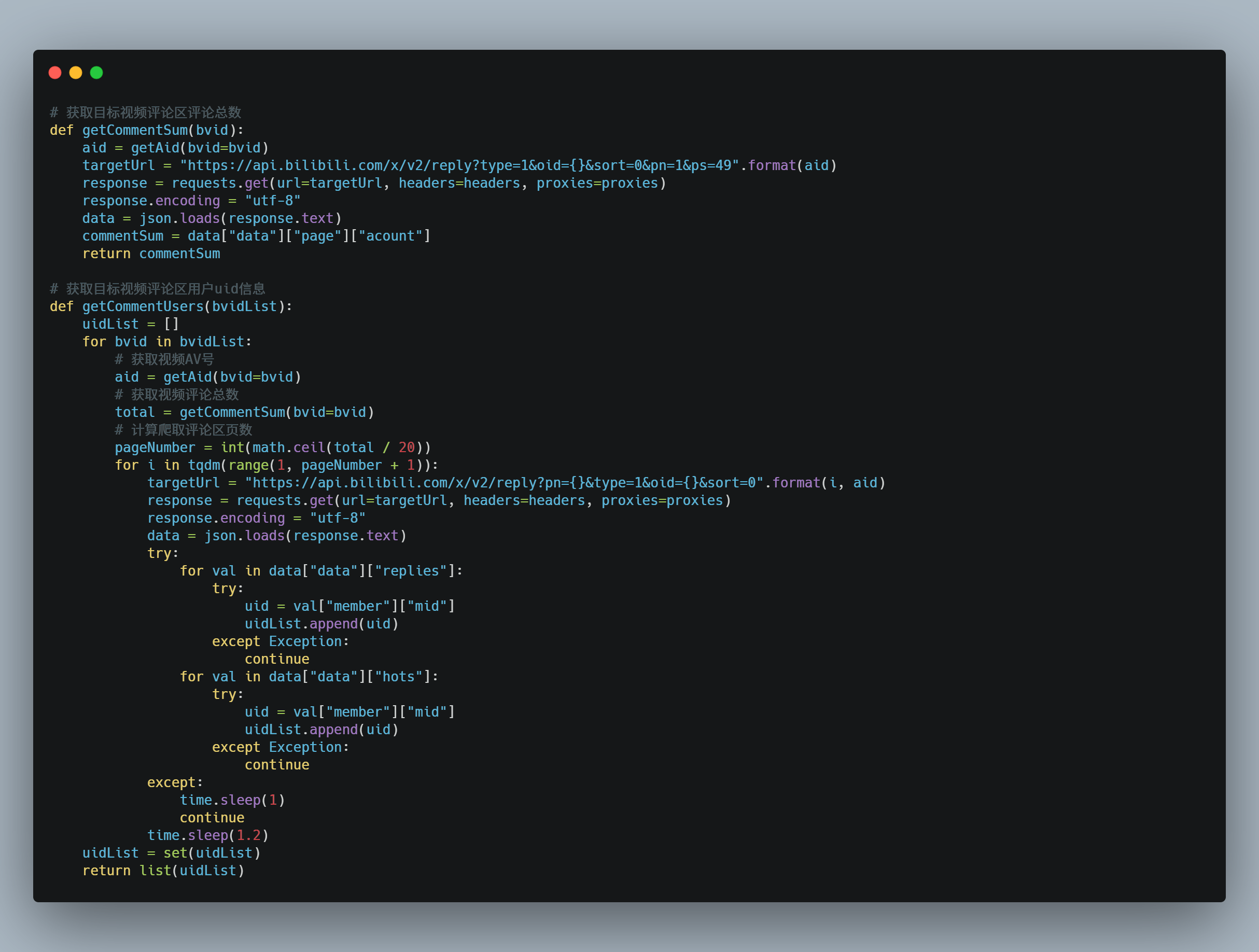Click the comment '# 获取视频评论总数'

click(x=177, y=395)
